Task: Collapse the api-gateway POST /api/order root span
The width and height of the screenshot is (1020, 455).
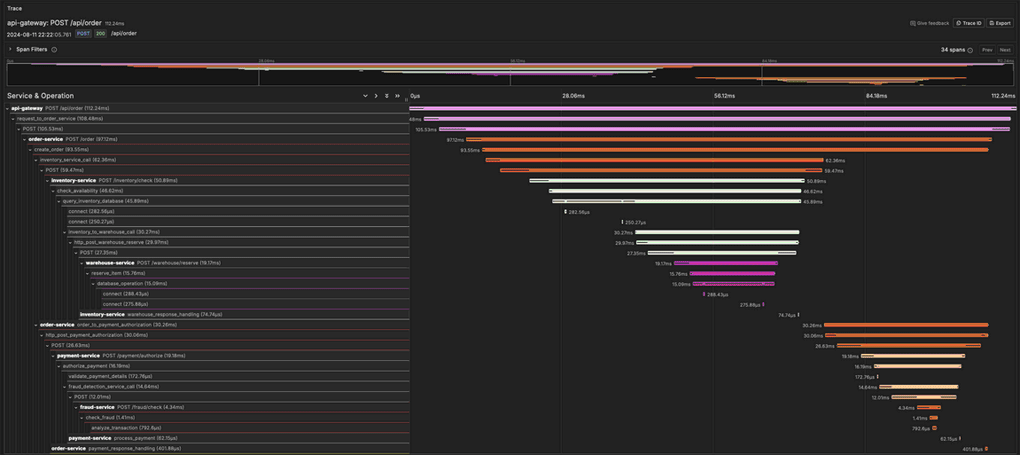Action: click(x=7, y=108)
